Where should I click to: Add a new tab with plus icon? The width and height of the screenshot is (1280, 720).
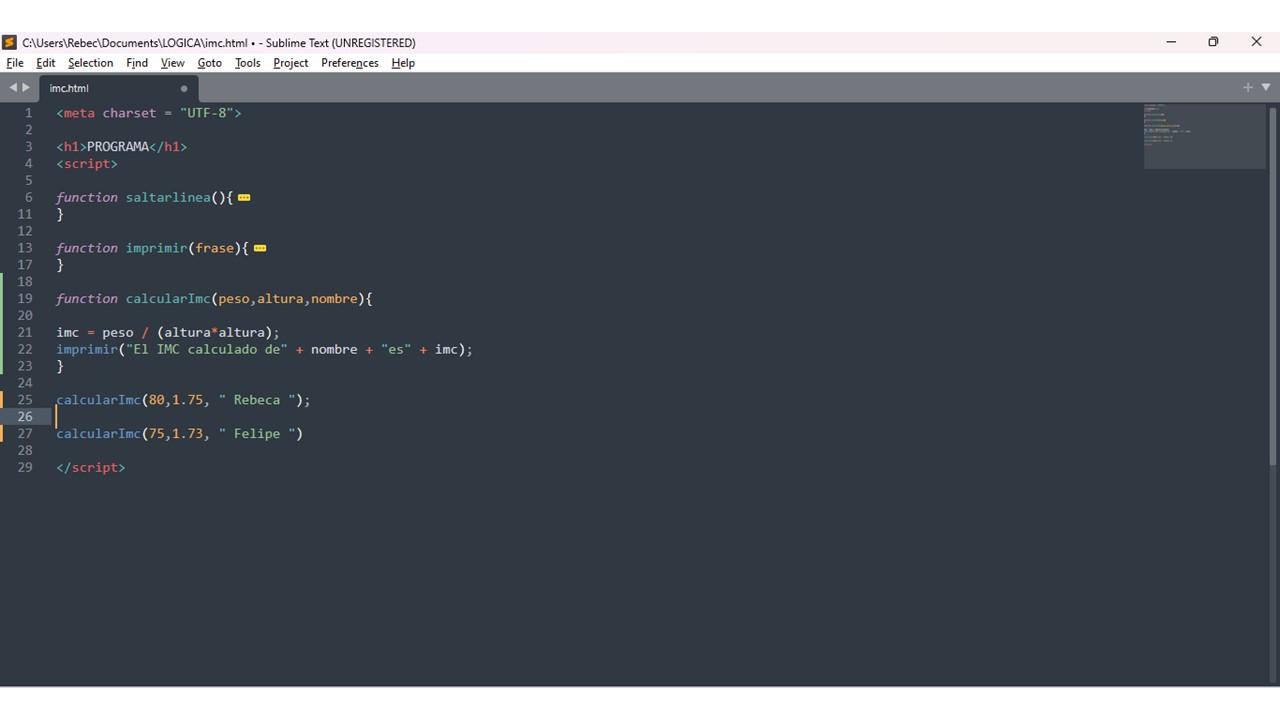1248,88
